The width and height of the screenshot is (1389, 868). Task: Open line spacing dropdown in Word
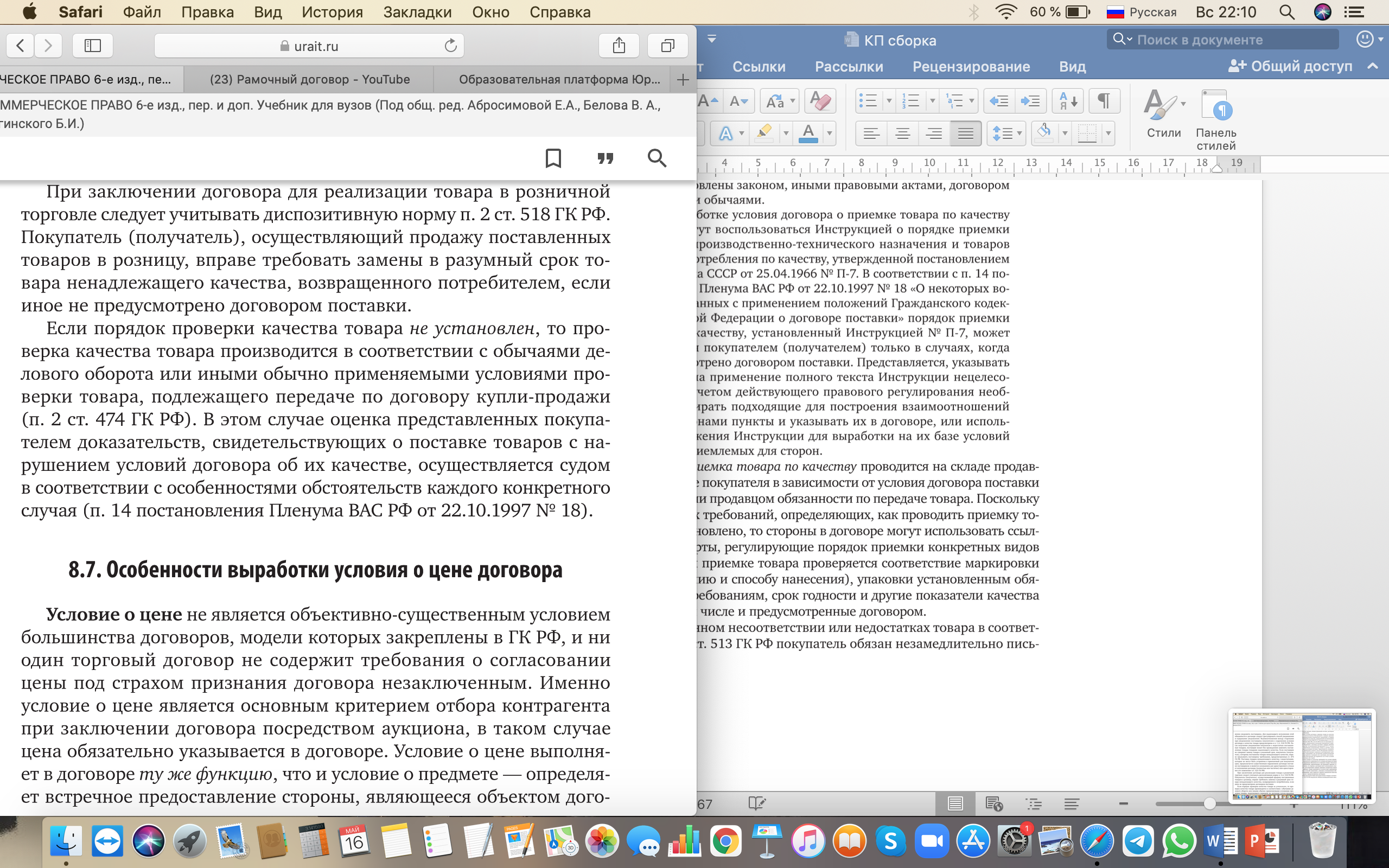coord(1006,135)
